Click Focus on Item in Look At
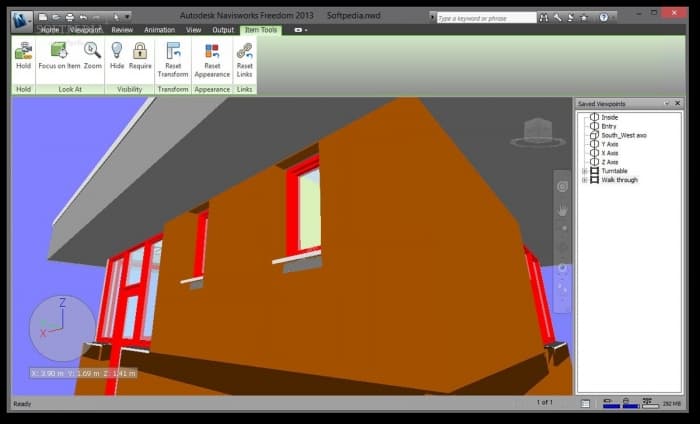The height and width of the screenshot is (424, 700). (59, 55)
